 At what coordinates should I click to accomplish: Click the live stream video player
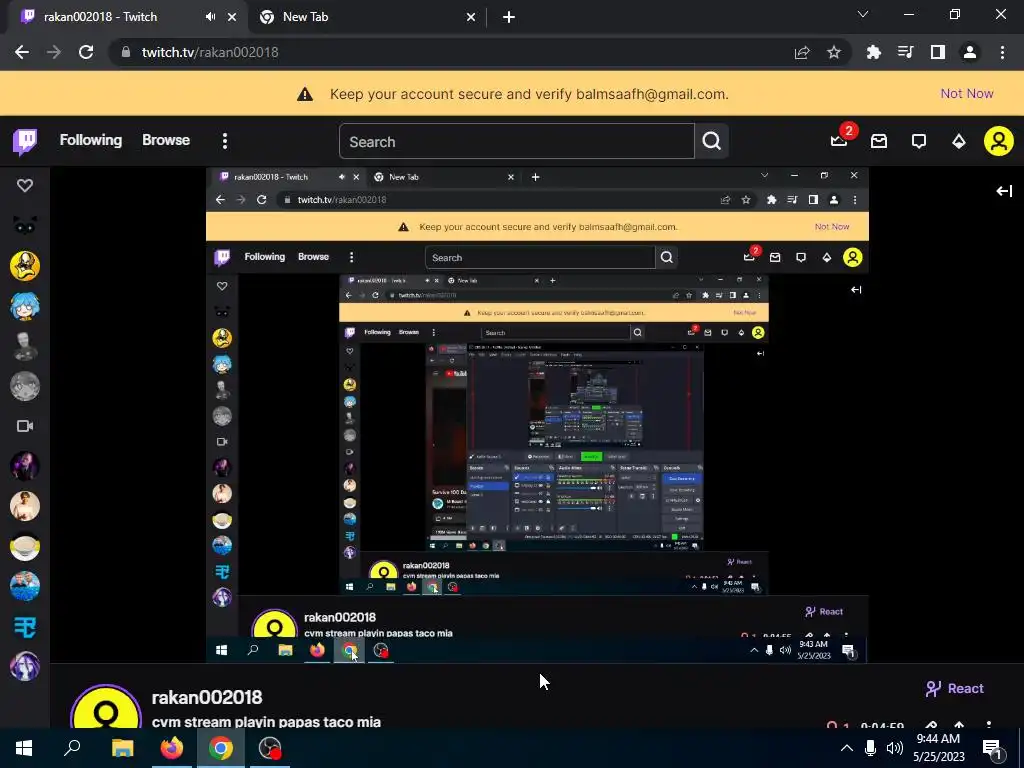tap(537, 415)
